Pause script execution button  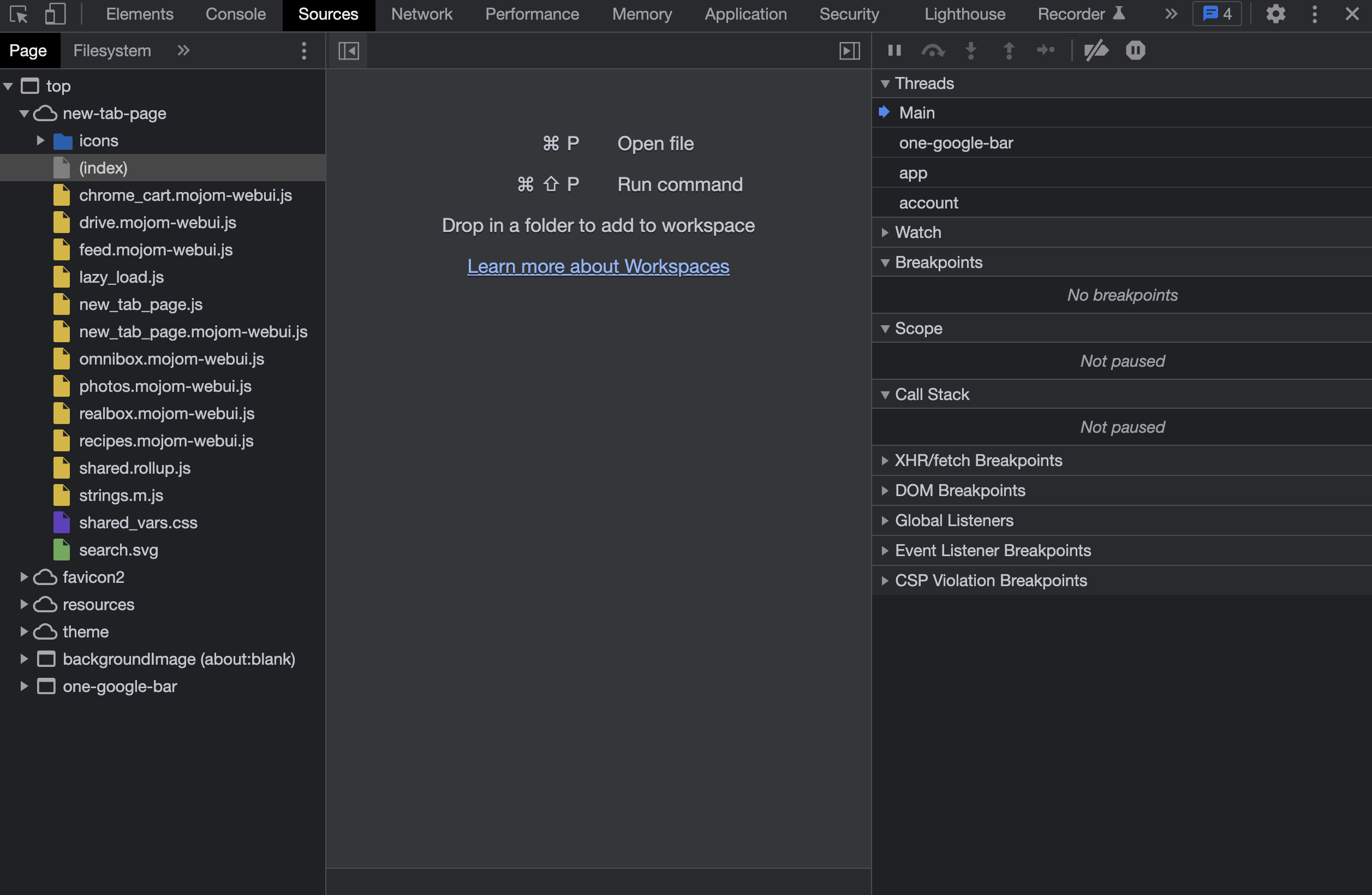click(x=894, y=51)
